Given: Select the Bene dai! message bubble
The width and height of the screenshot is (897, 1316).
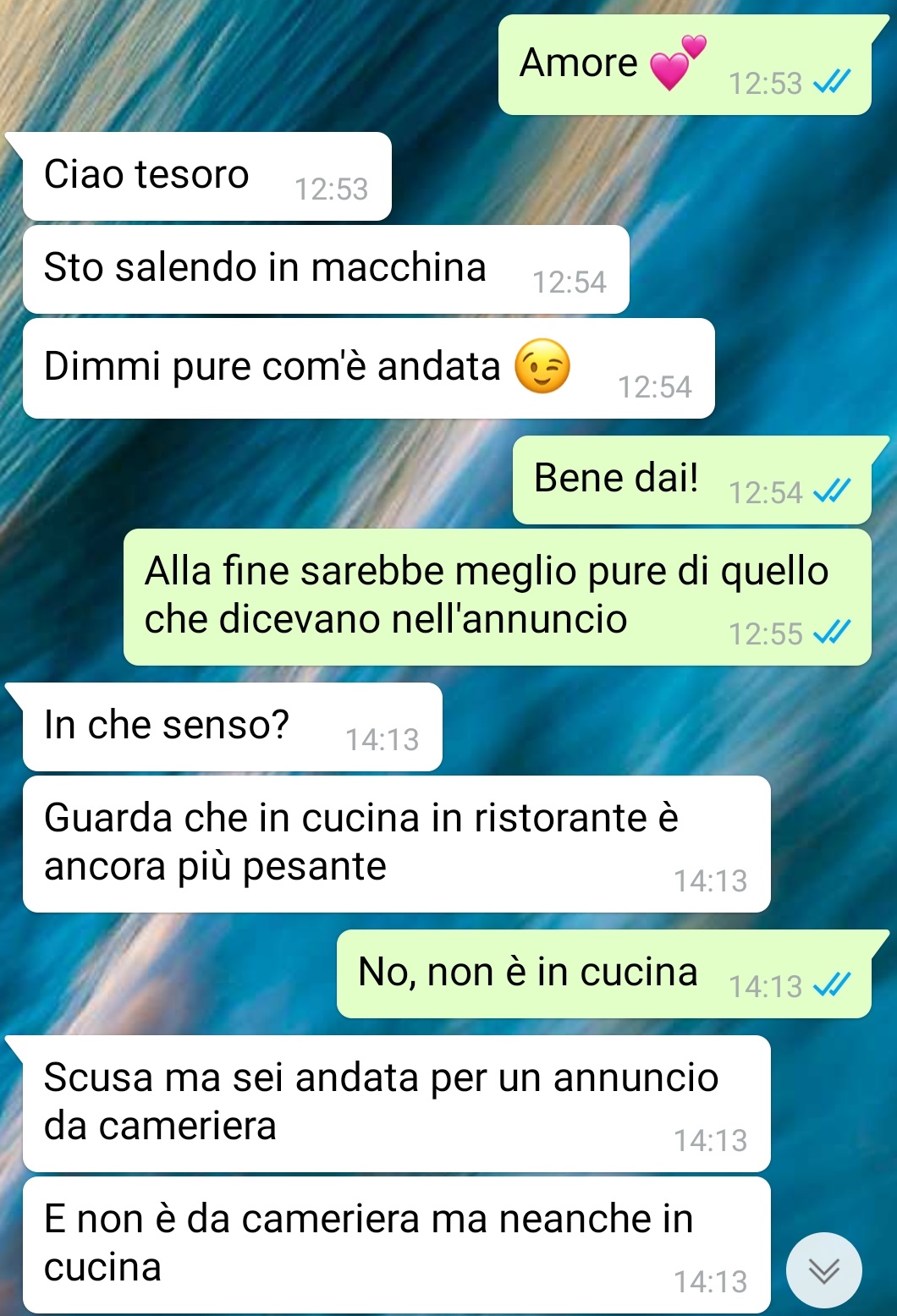Looking at the screenshot, I should [692, 480].
